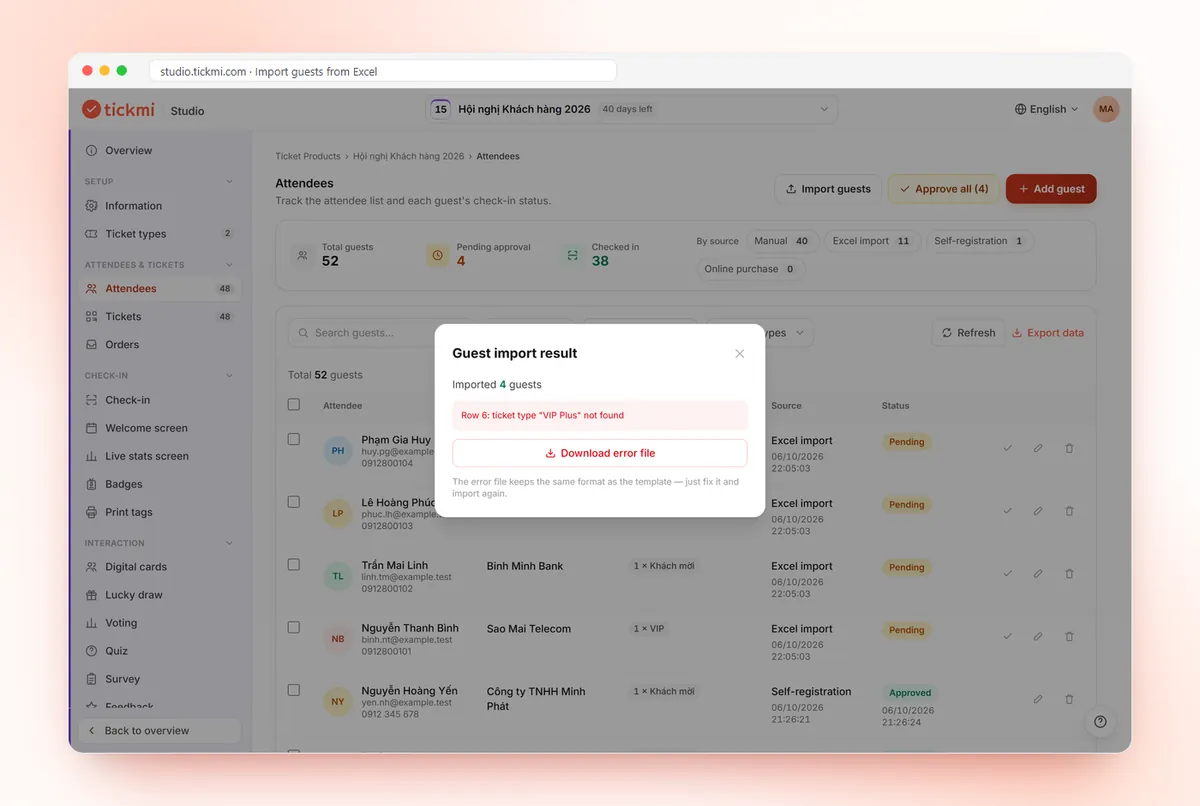Click Ticket Products in the breadcrumb
The height and width of the screenshot is (806, 1200).
(x=308, y=156)
